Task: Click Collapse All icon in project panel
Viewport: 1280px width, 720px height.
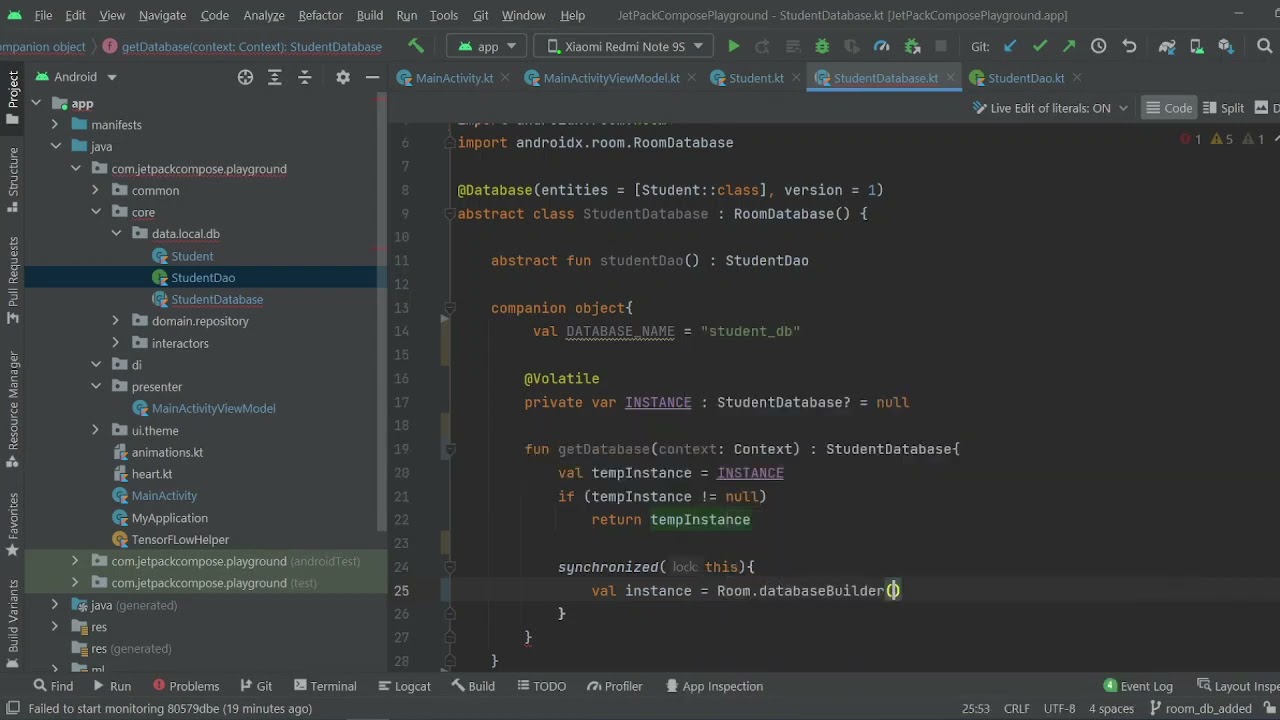Action: tap(305, 77)
